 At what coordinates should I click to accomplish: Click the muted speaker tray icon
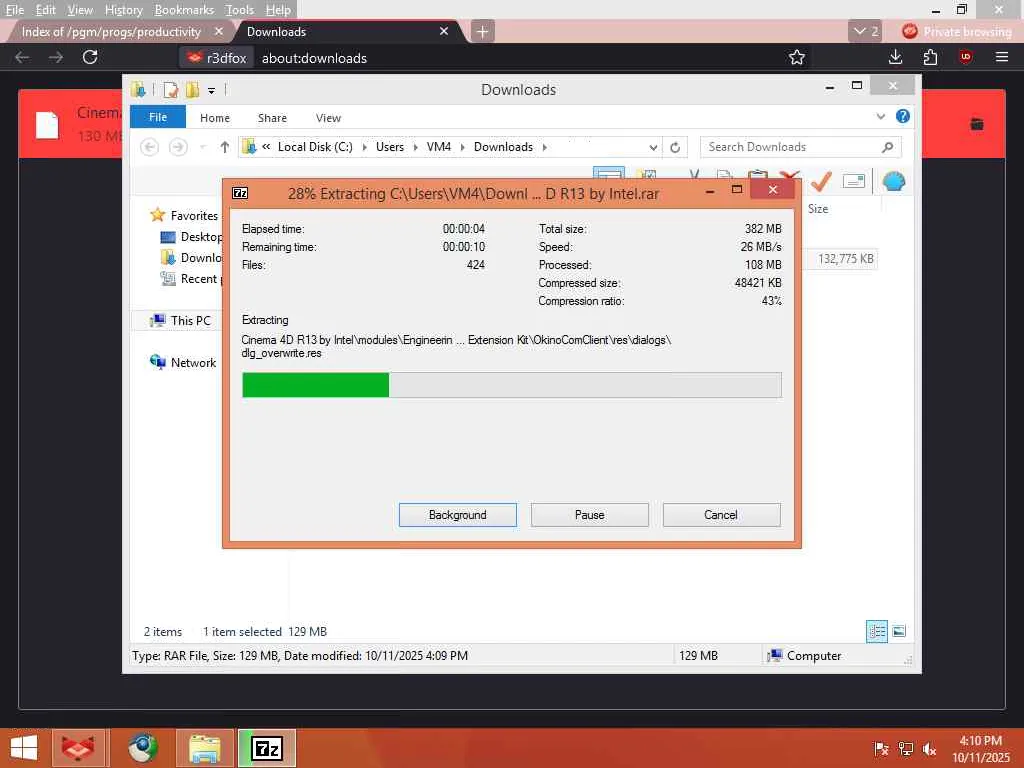pos(929,749)
